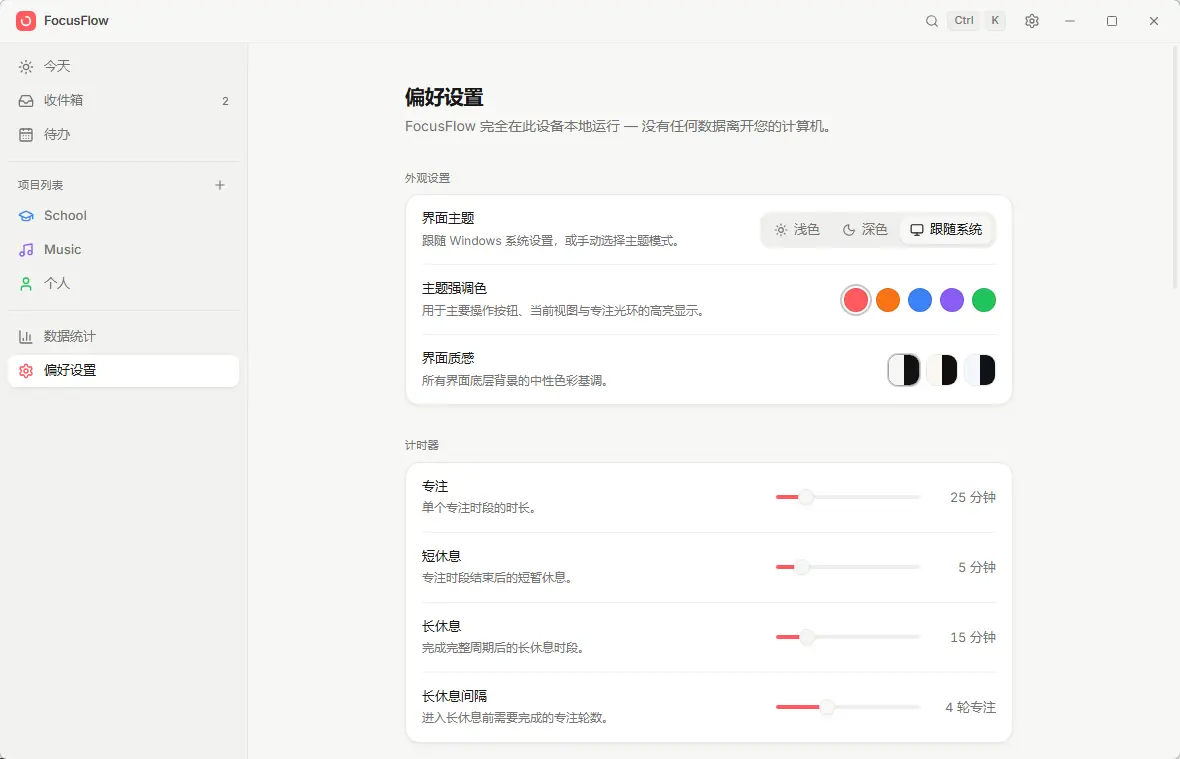Open the title bar settings gear icon
Image resolution: width=1180 pixels, height=759 pixels.
[1032, 21]
